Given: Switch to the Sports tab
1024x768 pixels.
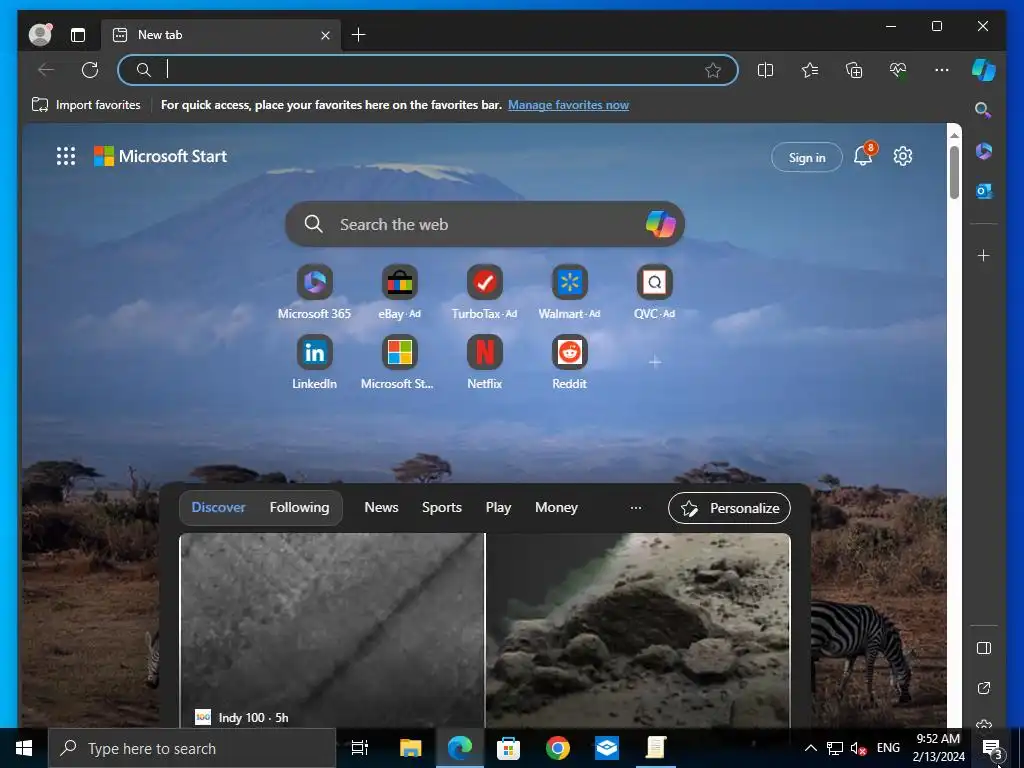Looking at the screenshot, I should (x=441, y=507).
